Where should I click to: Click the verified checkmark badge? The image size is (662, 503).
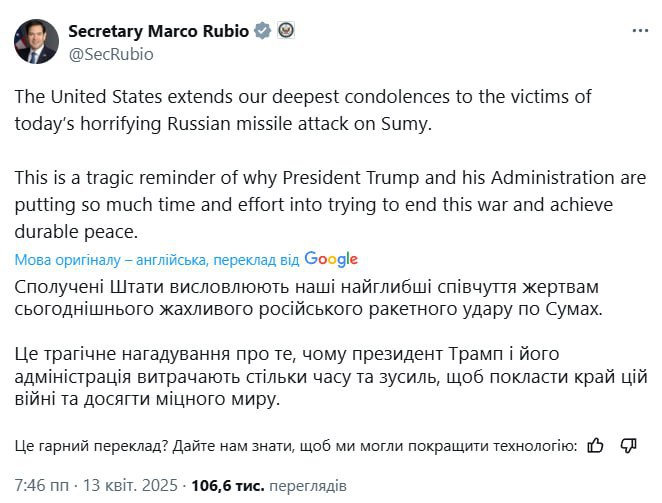[263, 31]
